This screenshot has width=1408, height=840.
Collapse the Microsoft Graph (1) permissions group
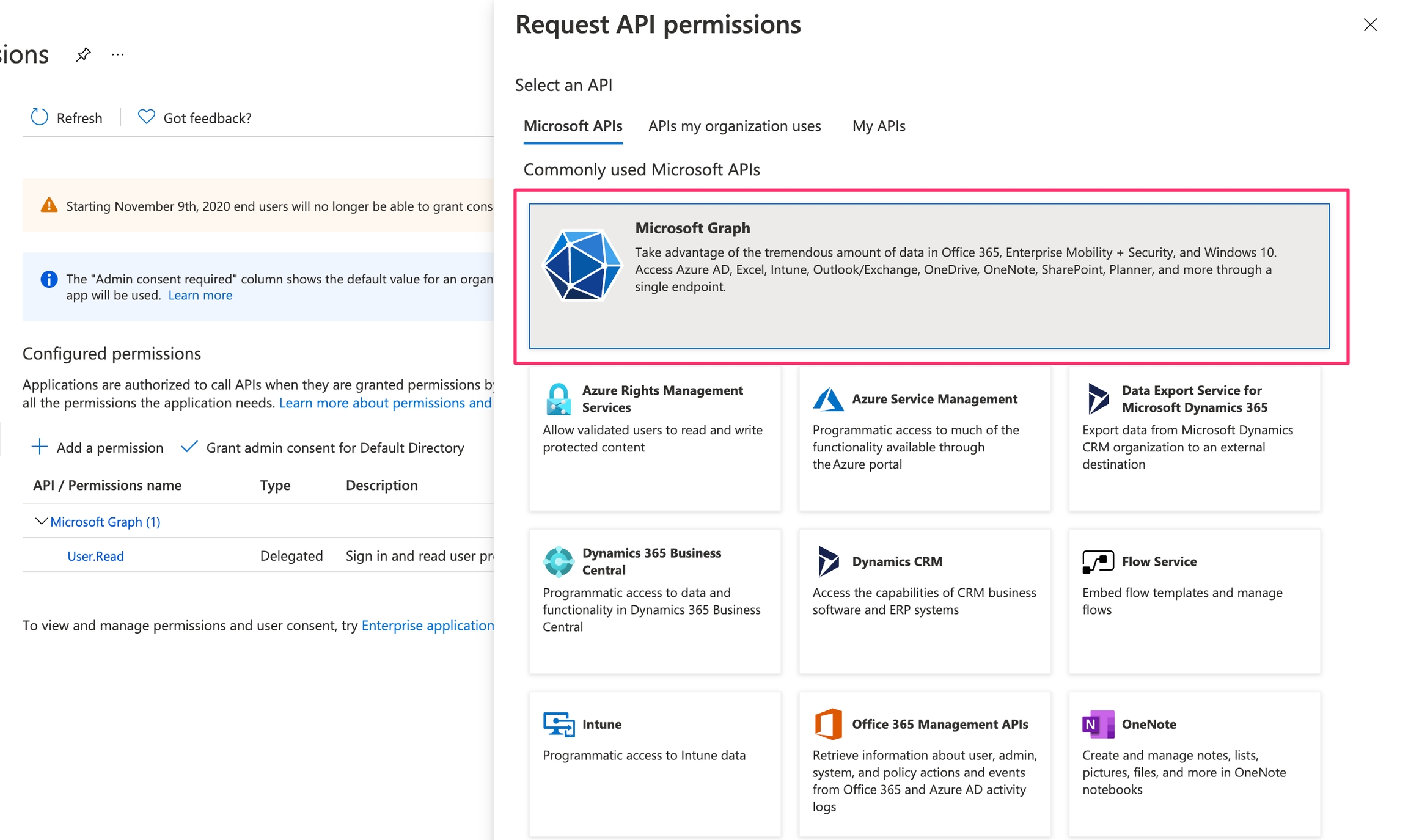tap(41, 522)
